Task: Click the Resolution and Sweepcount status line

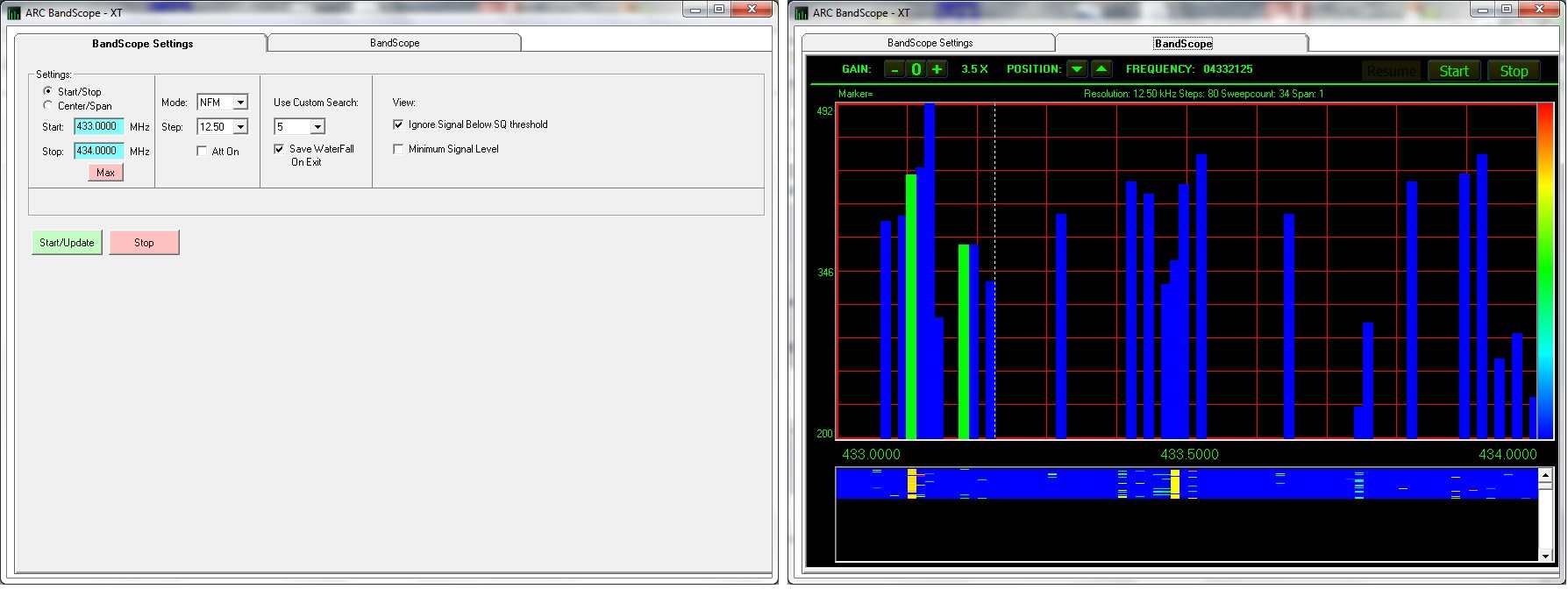Action: tap(1203, 94)
